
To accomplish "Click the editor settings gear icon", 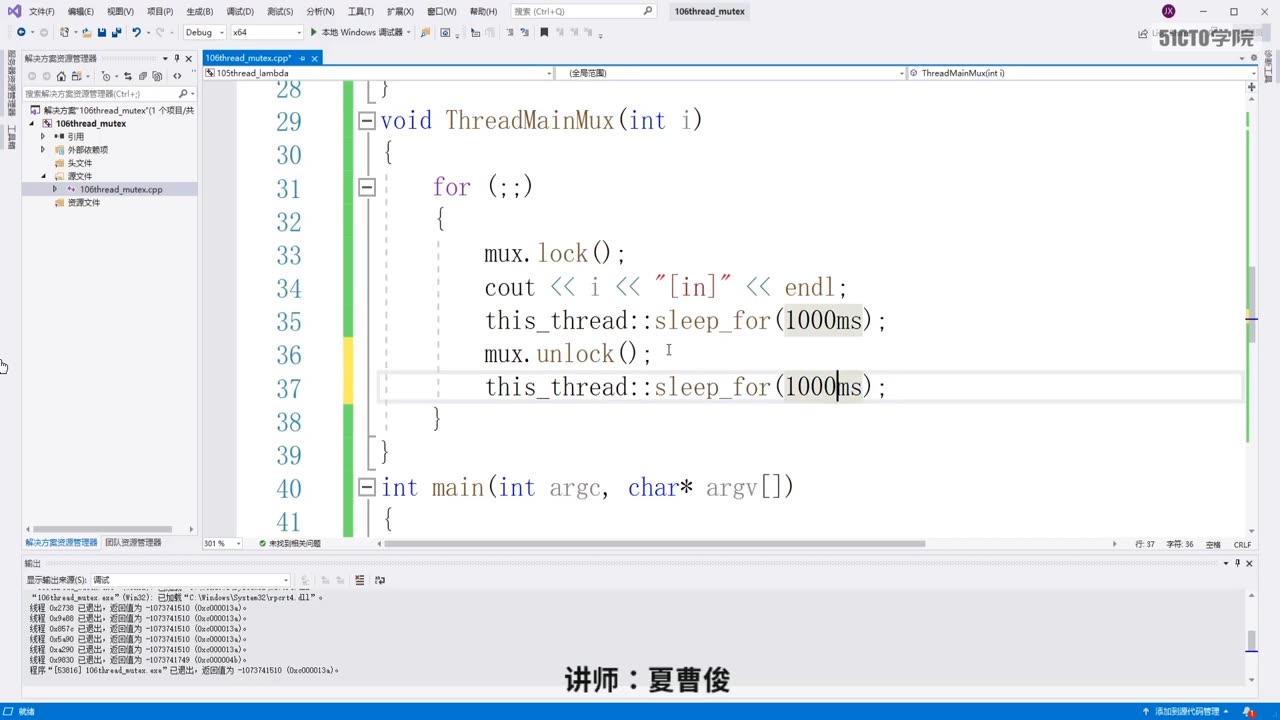I will tap(1254, 58).
